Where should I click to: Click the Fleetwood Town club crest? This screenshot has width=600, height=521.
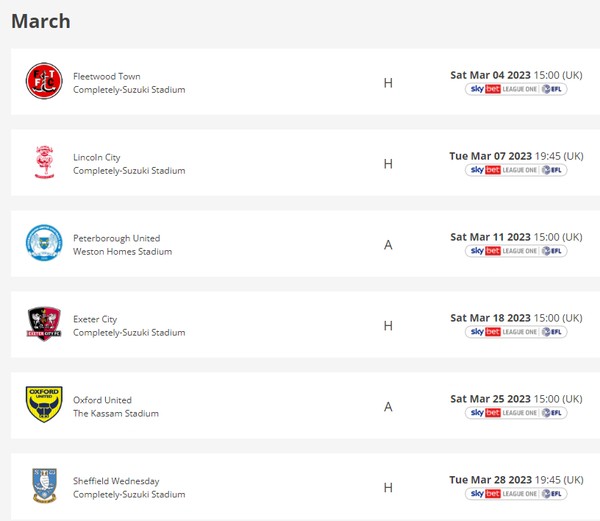[44, 82]
